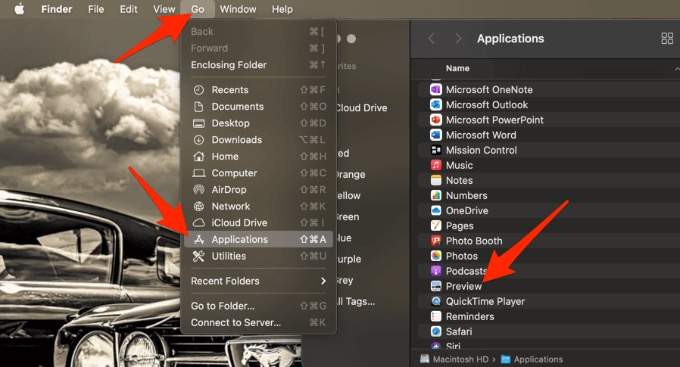Image resolution: width=680 pixels, height=367 pixels.
Task: Open the View menu
Action: (164, 9)
